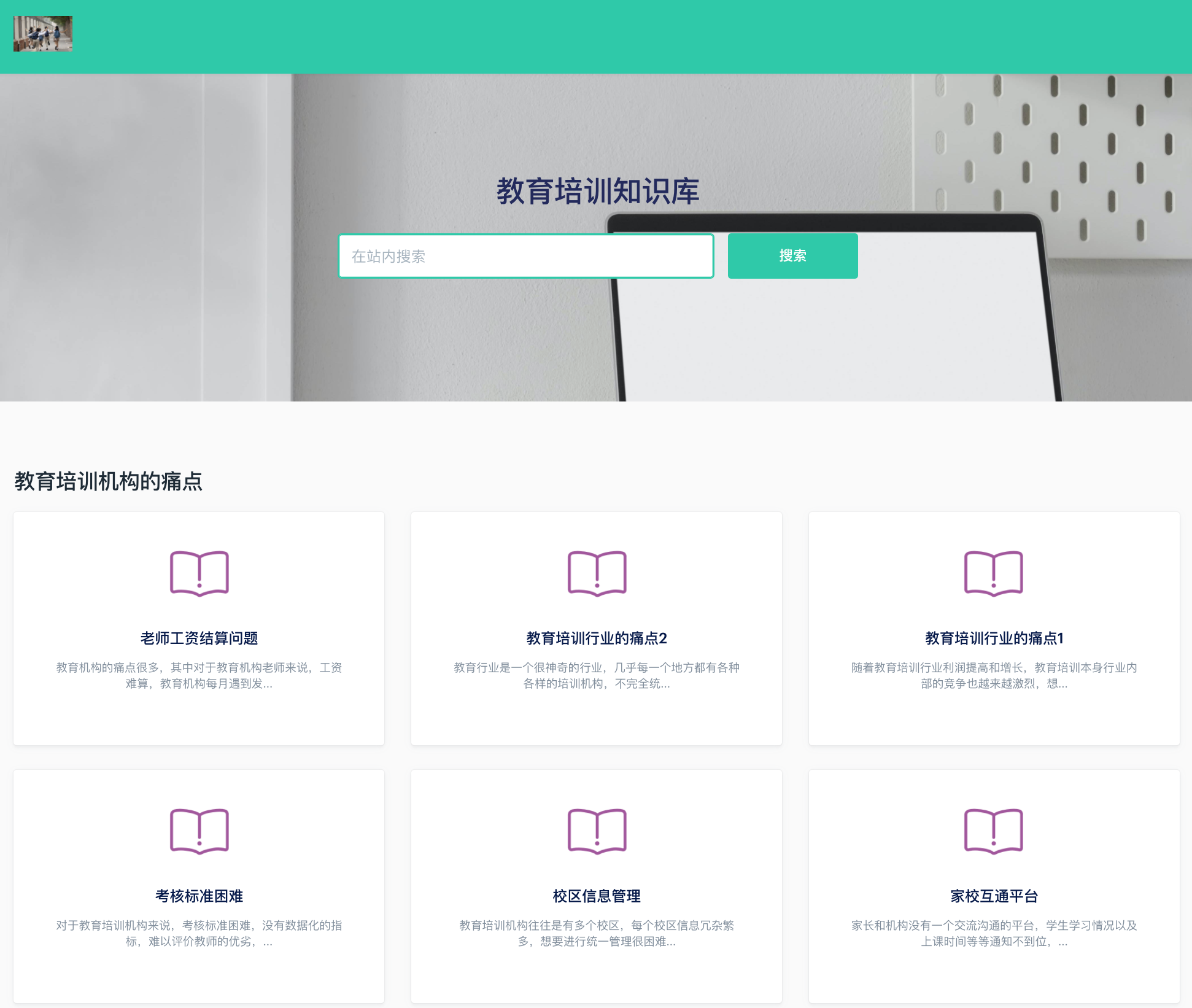The height and width of the screenshot is (1008, 1192).
Task: Click the 在站内搜索 search input field
Action: [x=525, y=256]
